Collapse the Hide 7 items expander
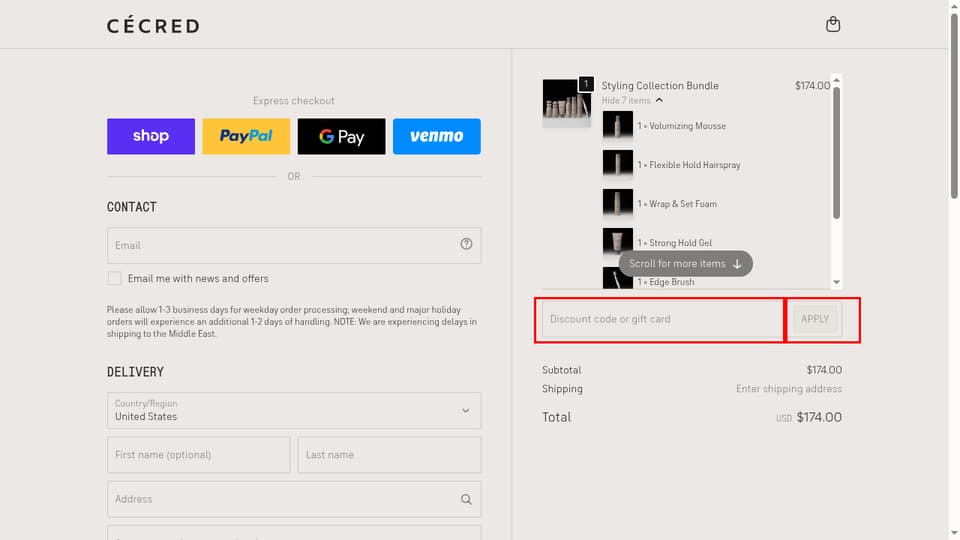960x540 pixels. click(632, 100)
